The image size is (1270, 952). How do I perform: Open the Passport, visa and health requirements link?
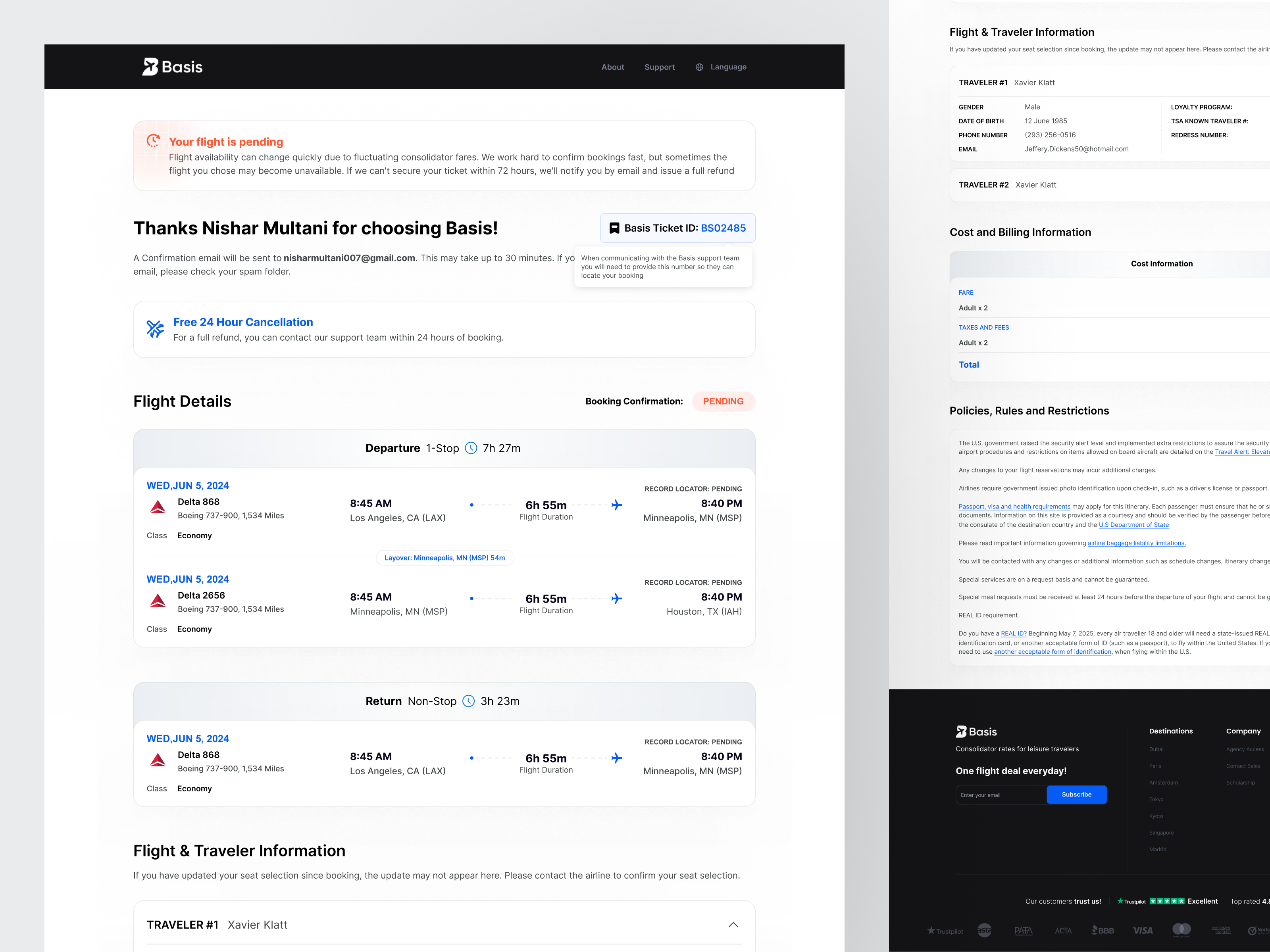click(x=1014, y=507)
